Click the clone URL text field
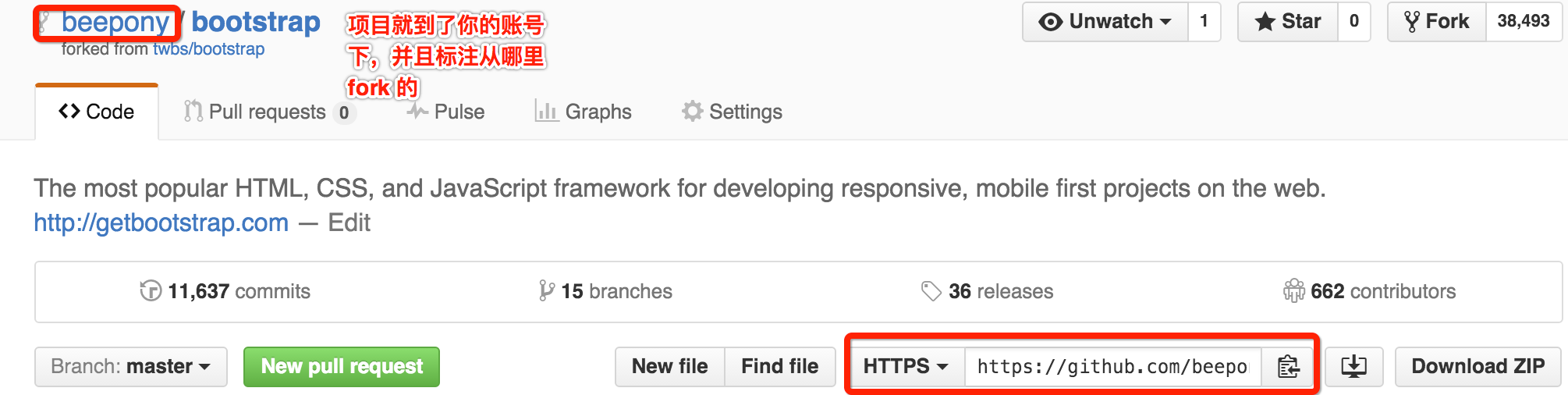 1112,366
